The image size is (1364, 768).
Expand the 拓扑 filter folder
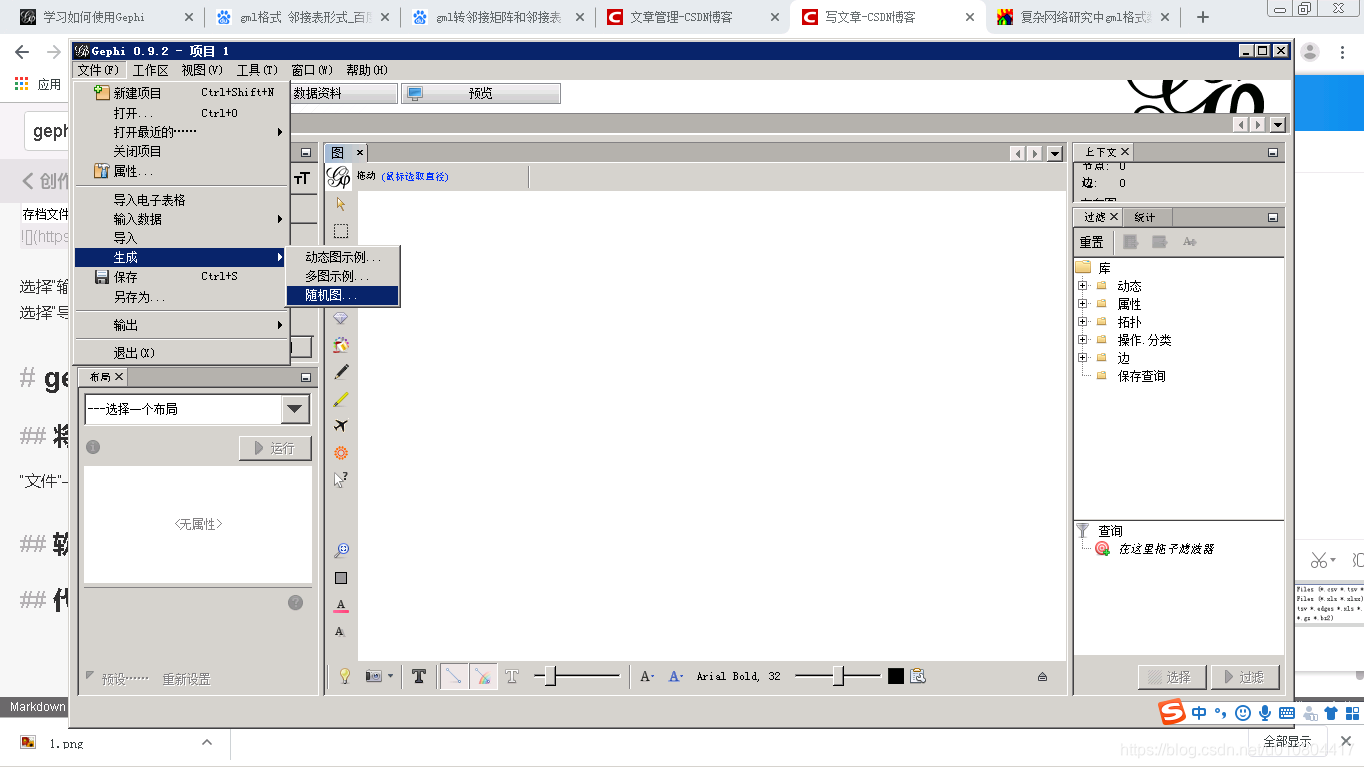pyautogui.click(x=1083, y=322)
